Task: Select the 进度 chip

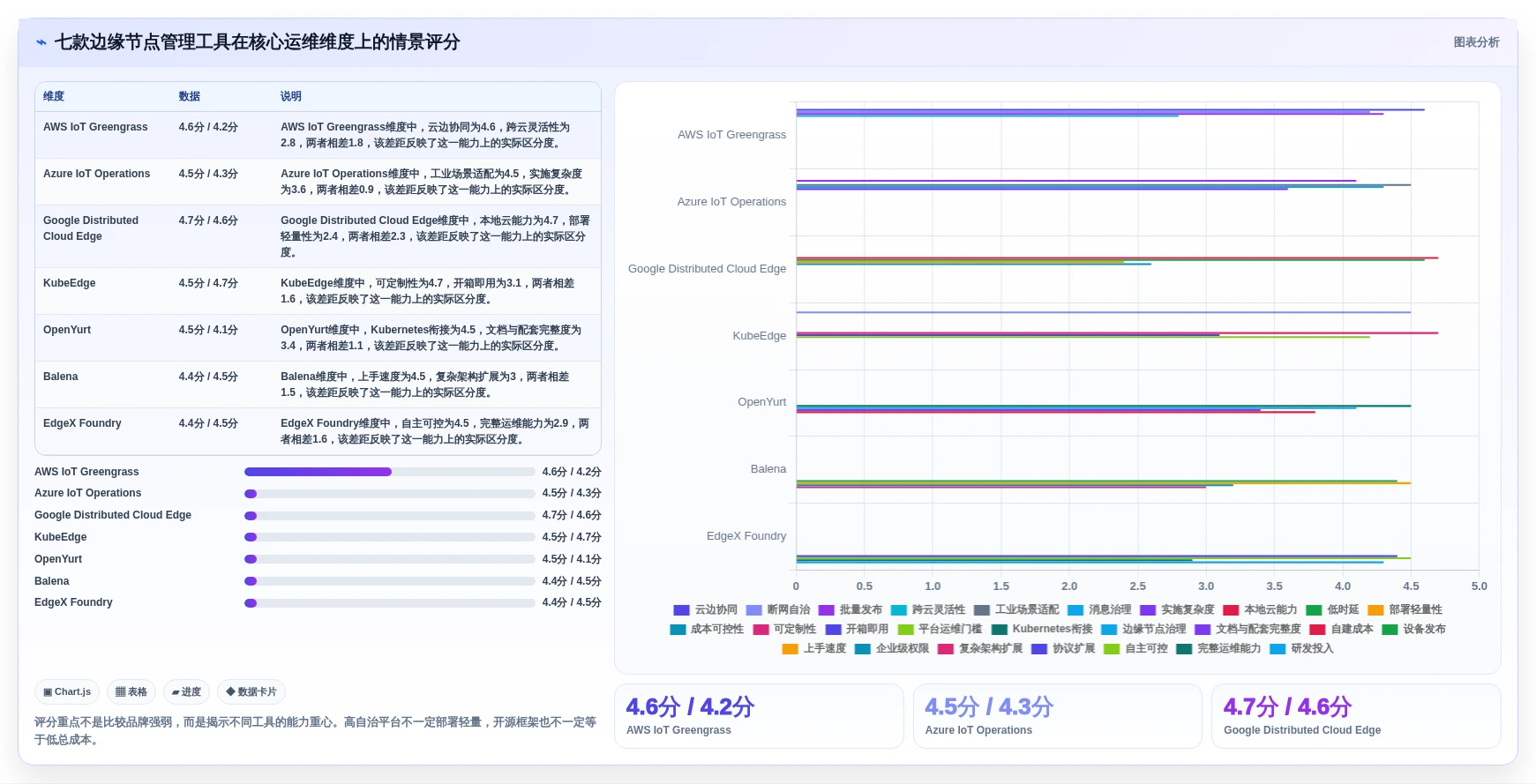Action: point(186,692)
